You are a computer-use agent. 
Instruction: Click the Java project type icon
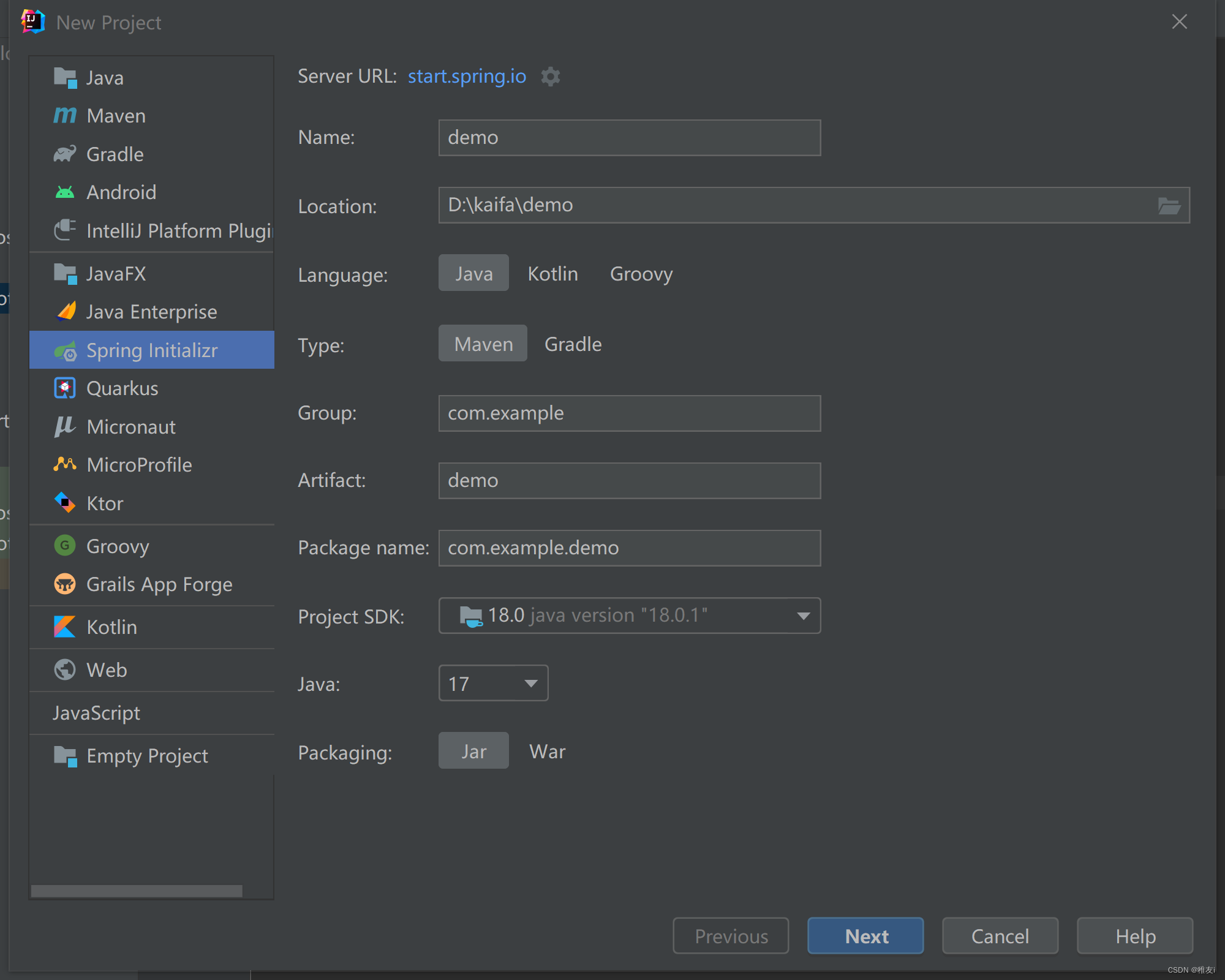point(65,78)
